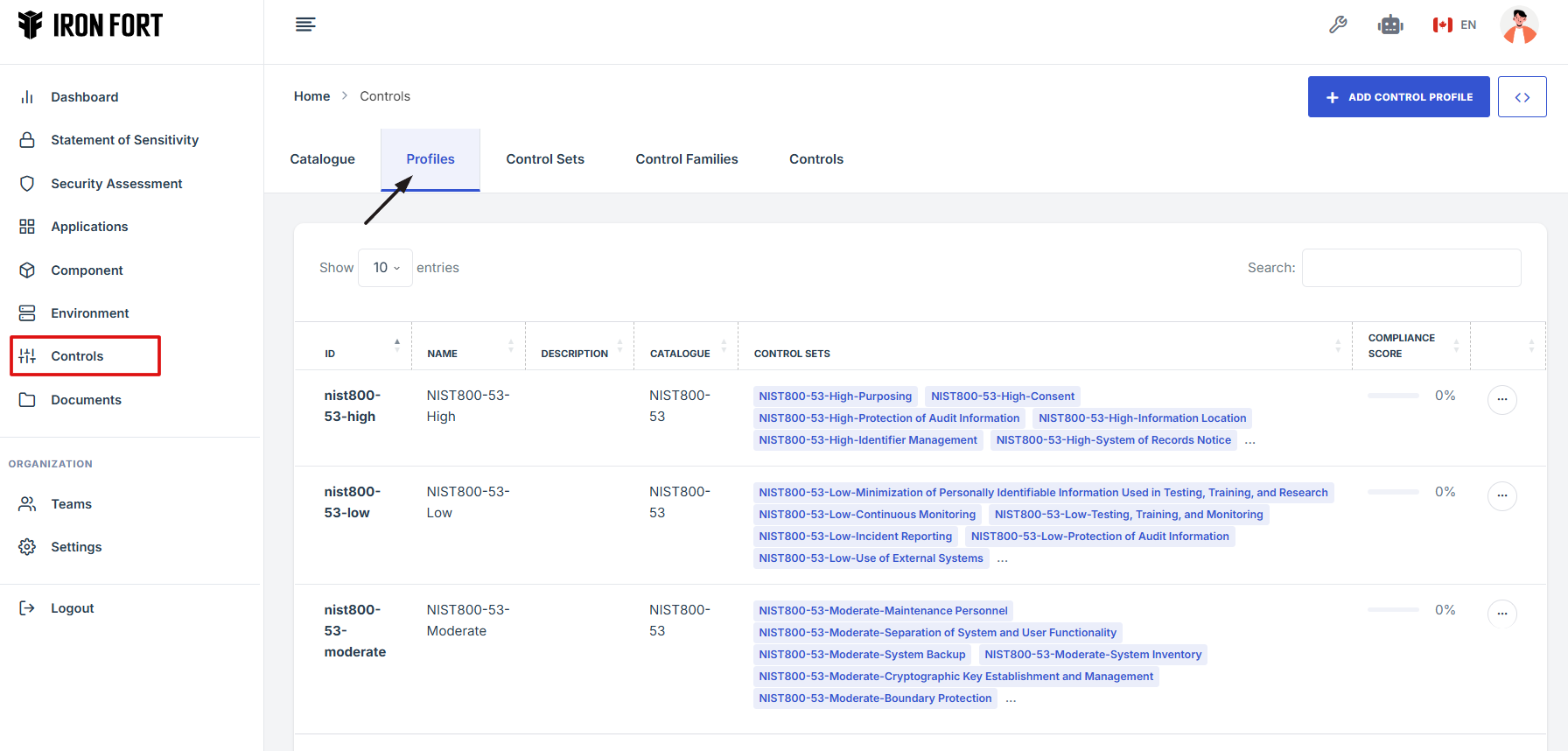Click the code brackets button
The width and height of the screenshot is (1568, 751).
pyautogui.click(x=1522, y=97)
